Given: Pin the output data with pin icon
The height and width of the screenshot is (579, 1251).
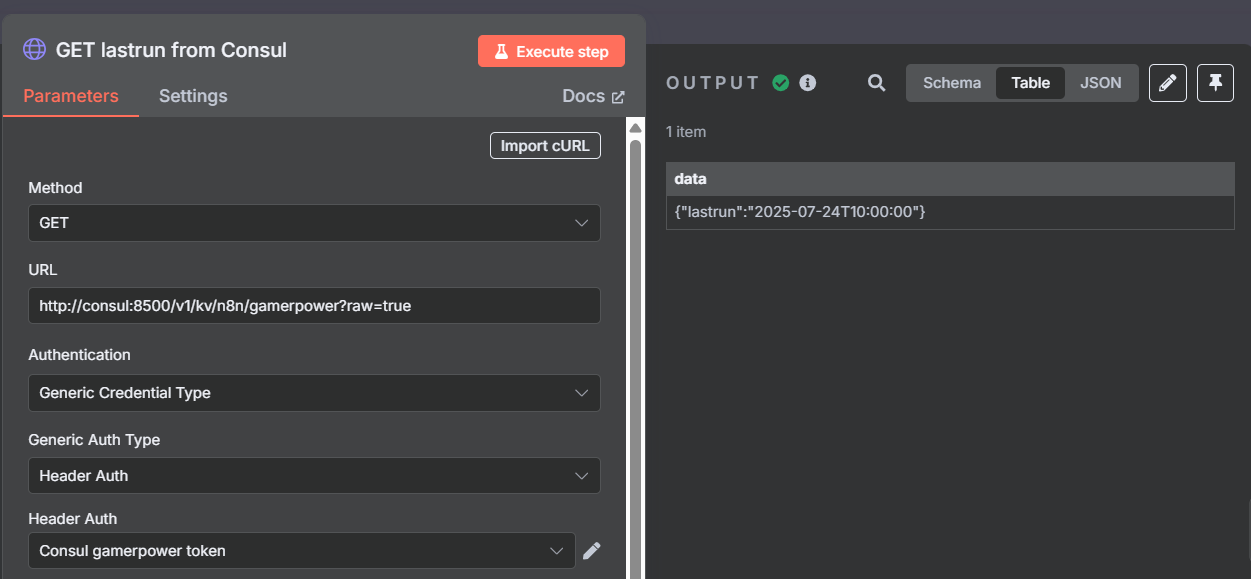Looking at the screenshot, I should pyautogui.click(x=1215, y=83).
